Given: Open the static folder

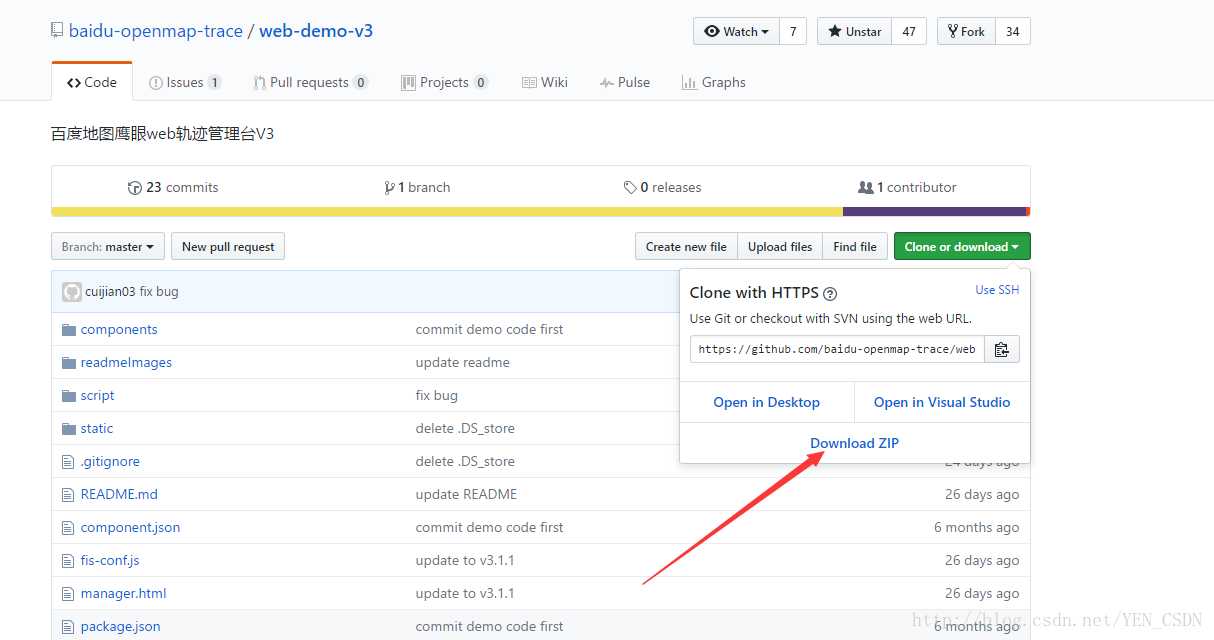Looking at the screenshot, I should [x=97, y=429].
